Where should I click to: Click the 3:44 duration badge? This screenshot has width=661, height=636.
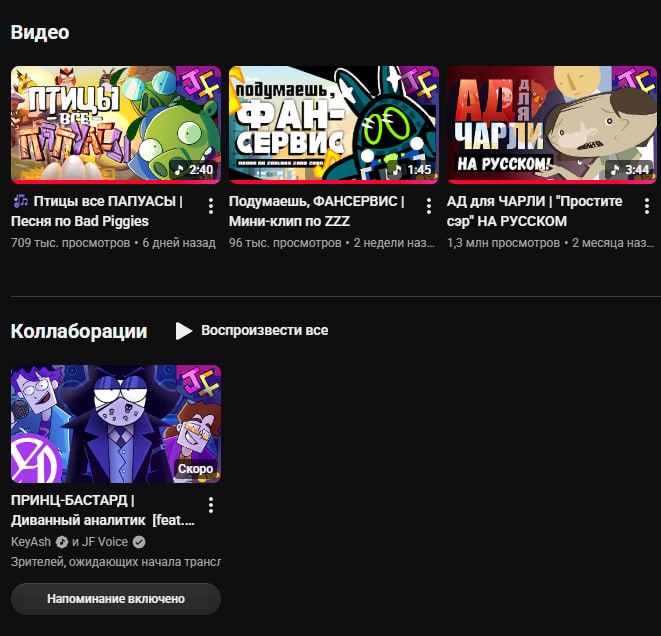click(630, 169)
